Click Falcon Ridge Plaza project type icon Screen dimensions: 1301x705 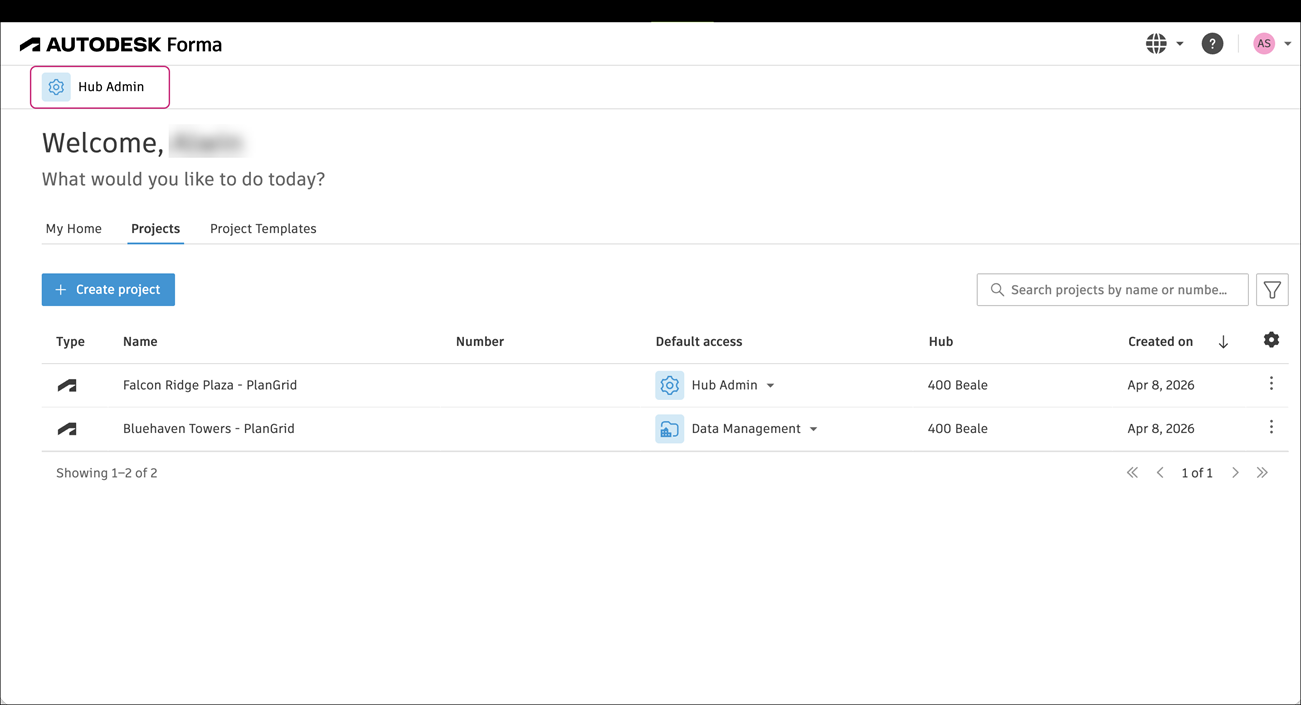point(67,385)
